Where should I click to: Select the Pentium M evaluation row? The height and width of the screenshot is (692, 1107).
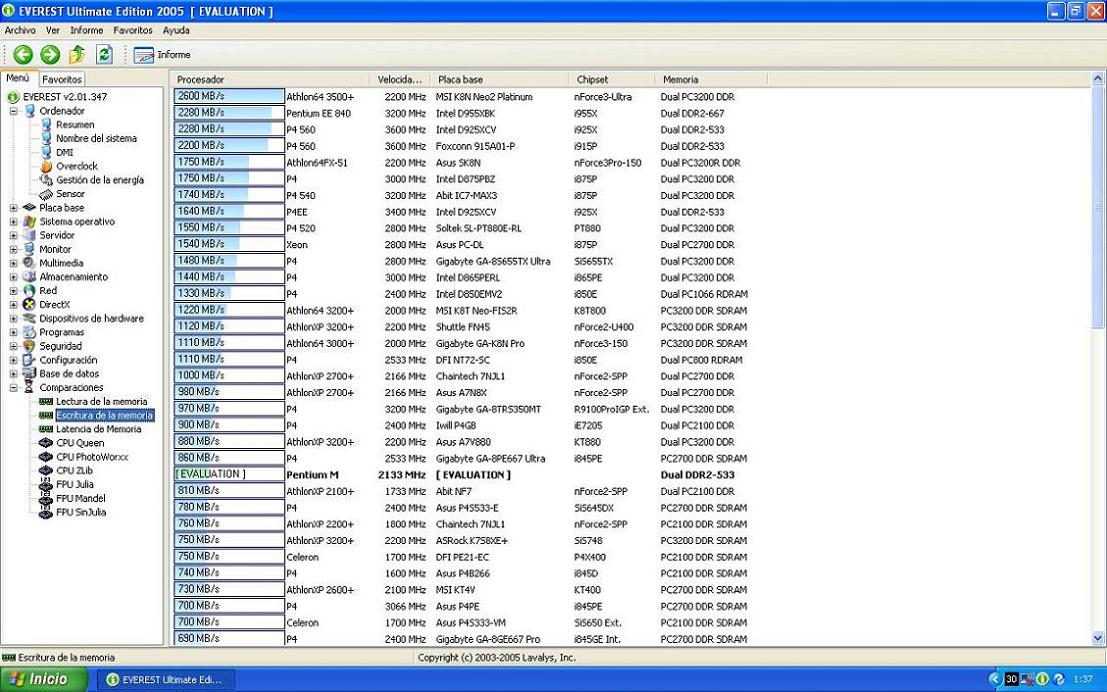[x=469, y=475]
